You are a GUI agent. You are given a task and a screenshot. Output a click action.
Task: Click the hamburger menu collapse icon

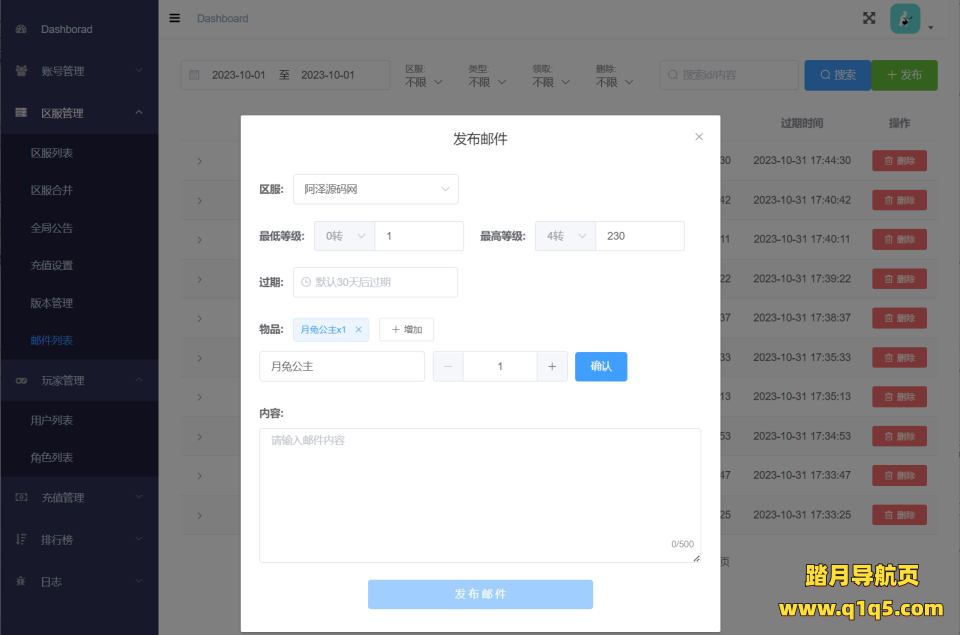(x=175, y=18)
